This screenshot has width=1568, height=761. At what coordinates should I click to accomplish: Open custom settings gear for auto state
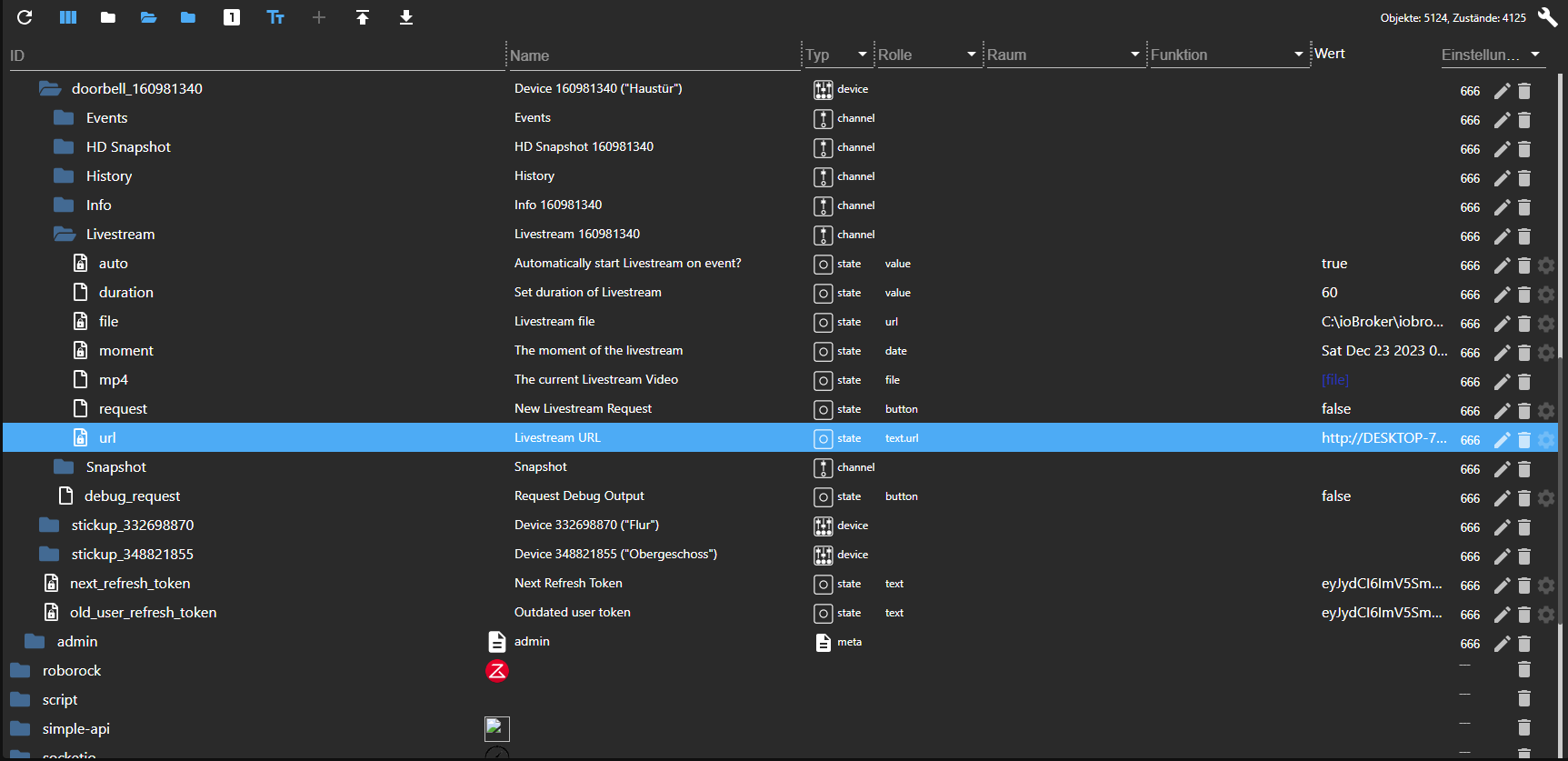pyautogui.click(x=1546, y=265)
